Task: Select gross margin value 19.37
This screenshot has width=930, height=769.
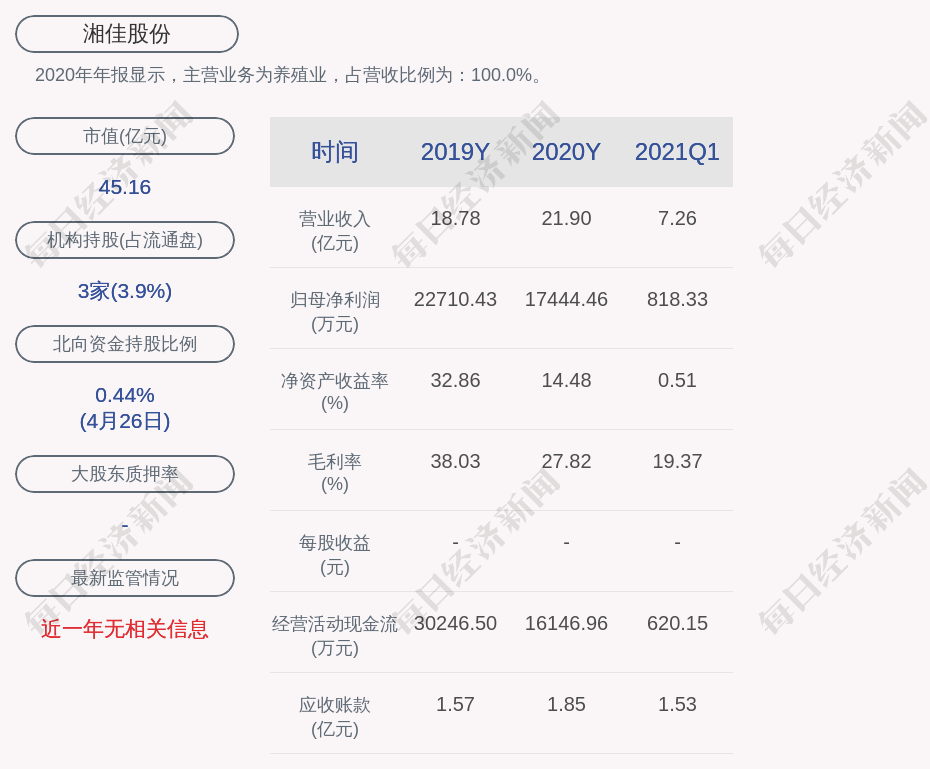Action: tap(677, 461)
